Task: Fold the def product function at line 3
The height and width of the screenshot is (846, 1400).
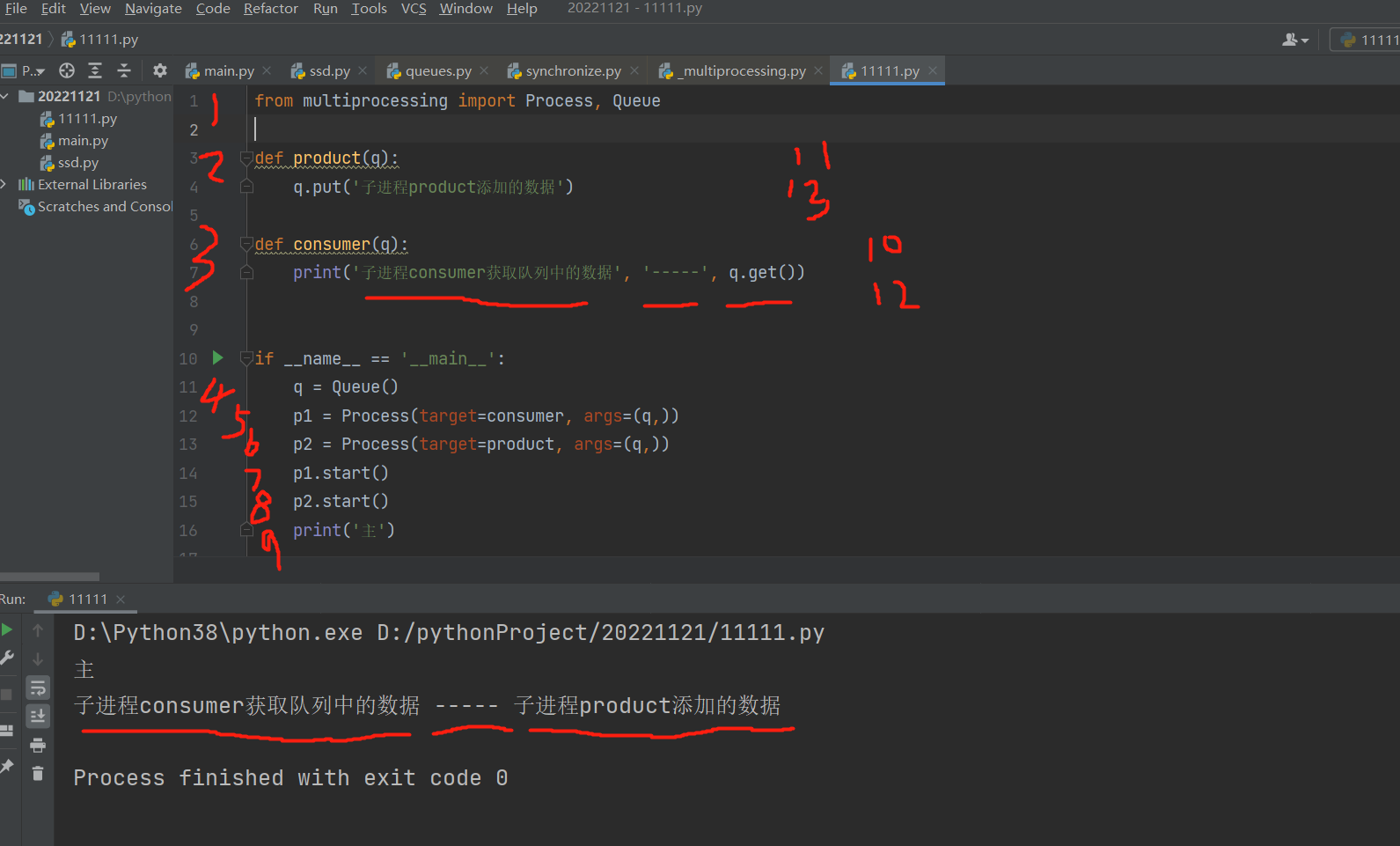Action: click(x=247, y=158)
